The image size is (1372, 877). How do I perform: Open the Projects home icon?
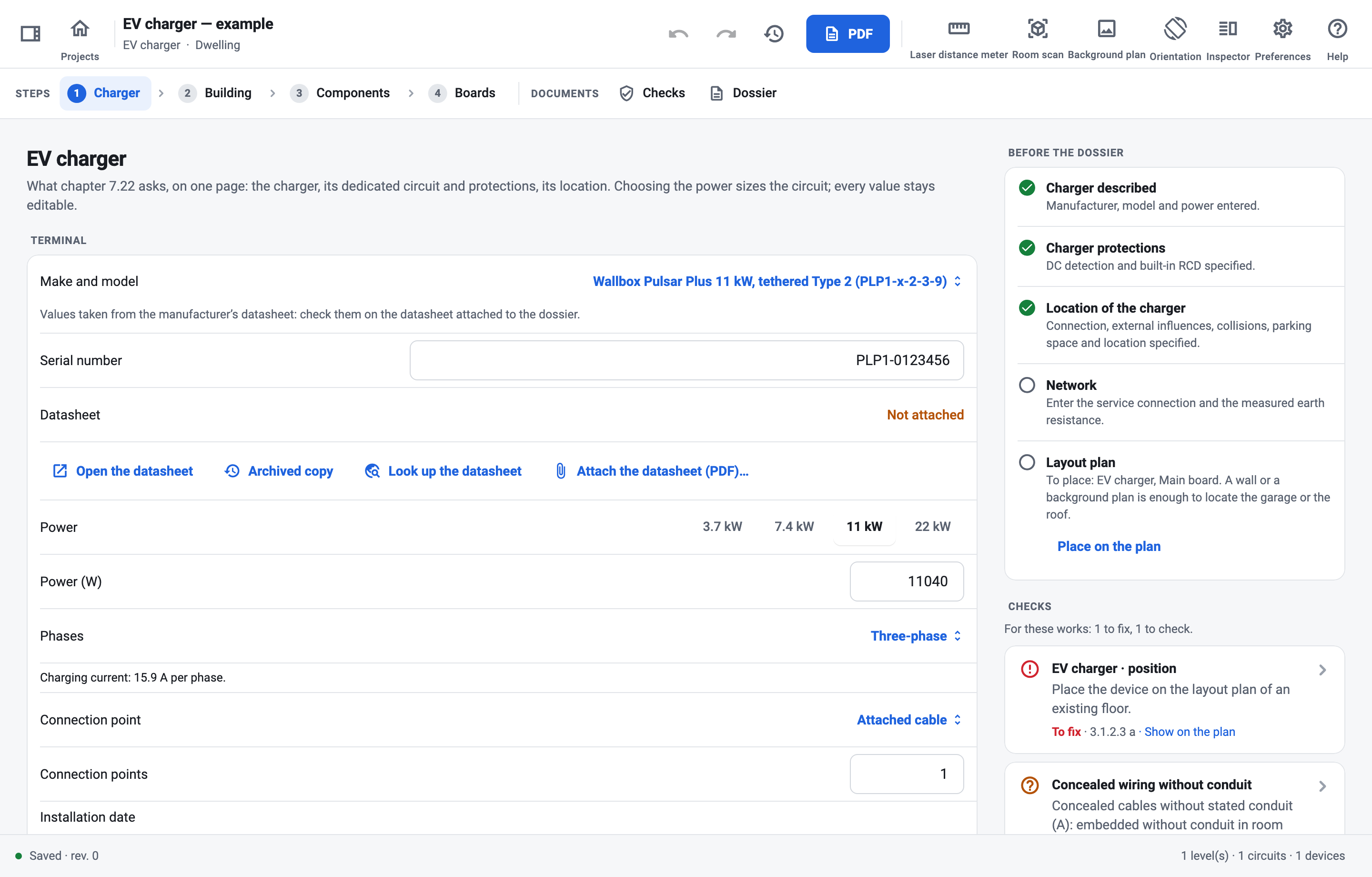pyautogui.click(x=80, y=29)
